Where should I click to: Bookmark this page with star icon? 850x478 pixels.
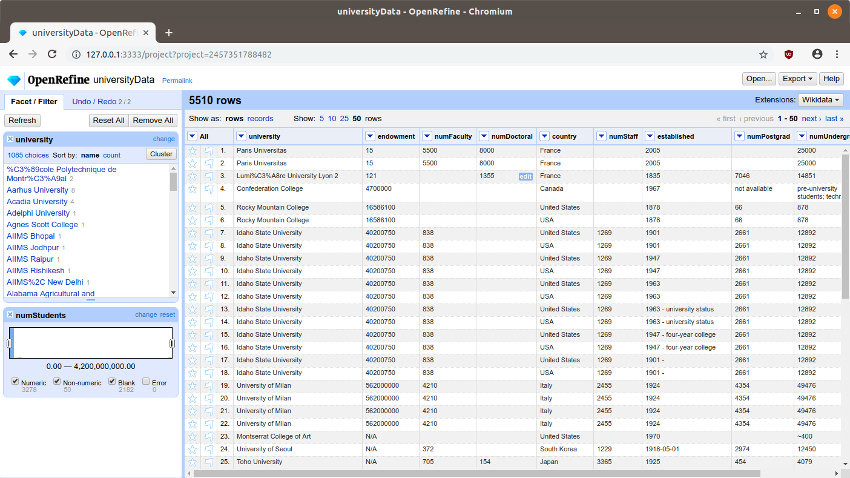click(x=763, y=54)
